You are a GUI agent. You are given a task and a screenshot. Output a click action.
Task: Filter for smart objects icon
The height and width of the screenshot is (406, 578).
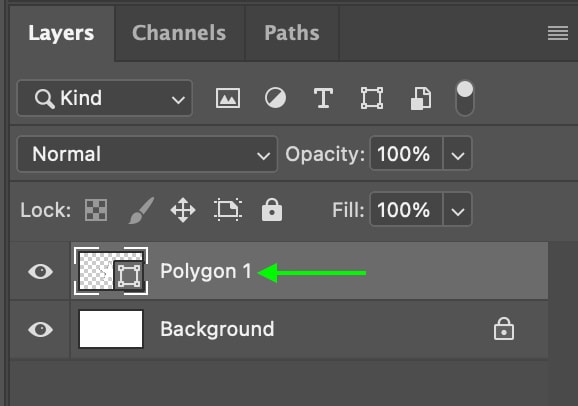pyautogui.click(x=421, y=98)
